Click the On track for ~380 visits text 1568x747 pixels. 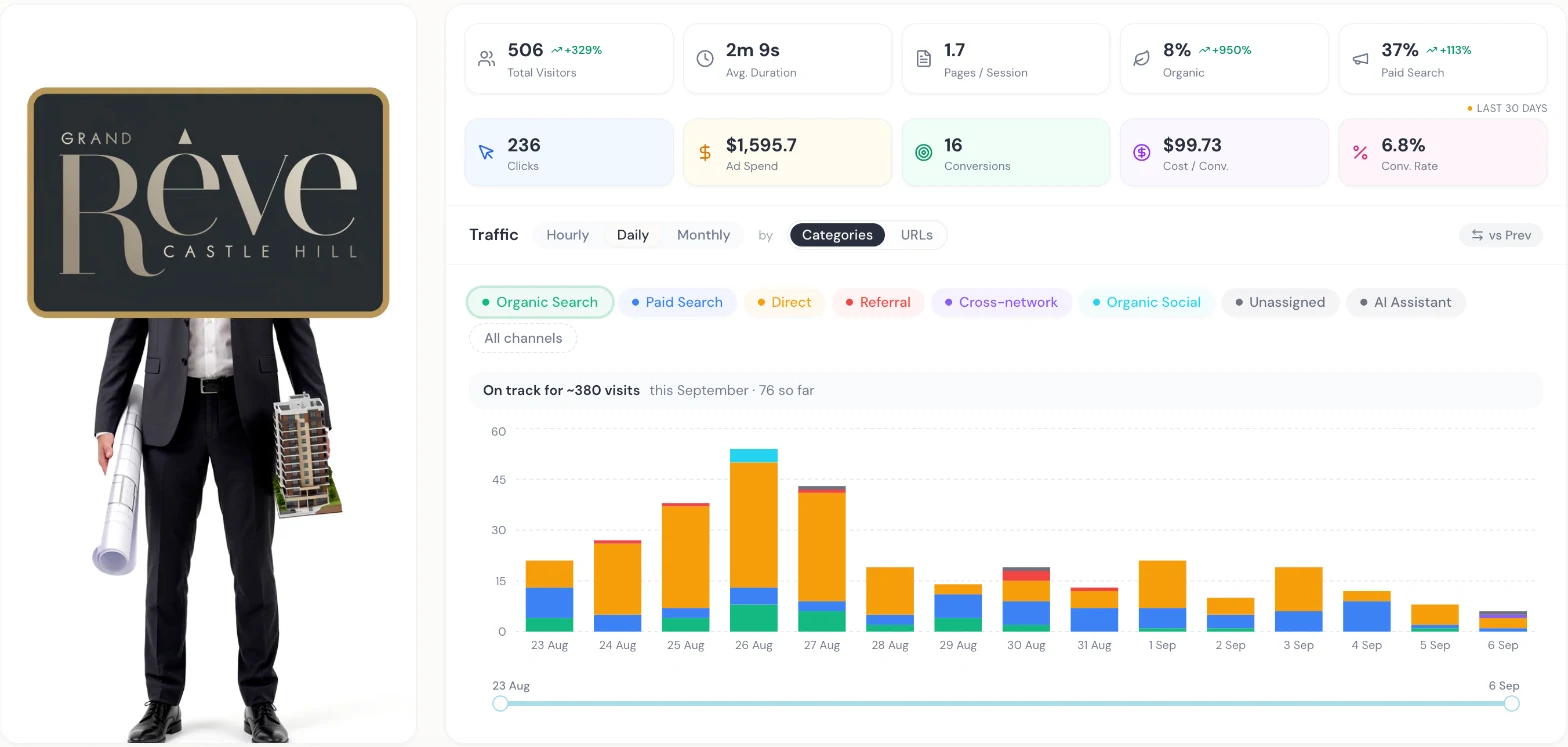point(561,390)
